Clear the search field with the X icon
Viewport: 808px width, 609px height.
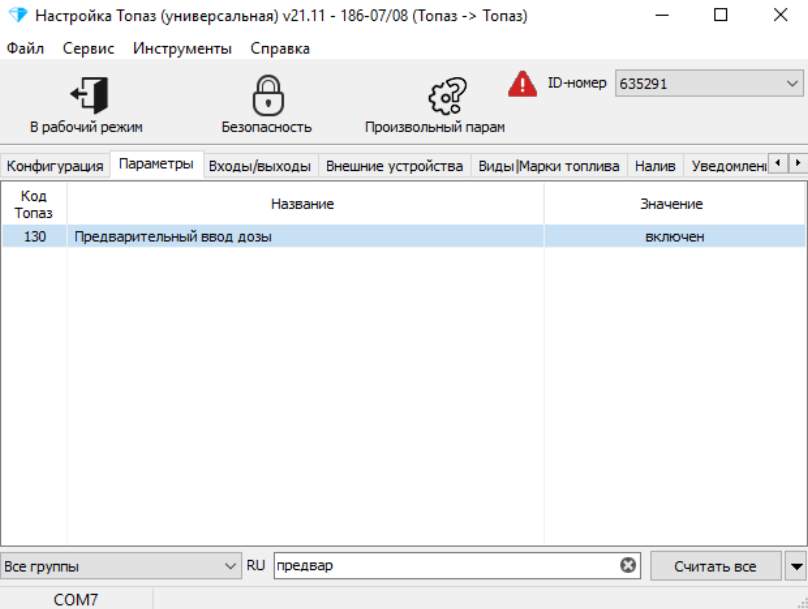pos(628,566)
